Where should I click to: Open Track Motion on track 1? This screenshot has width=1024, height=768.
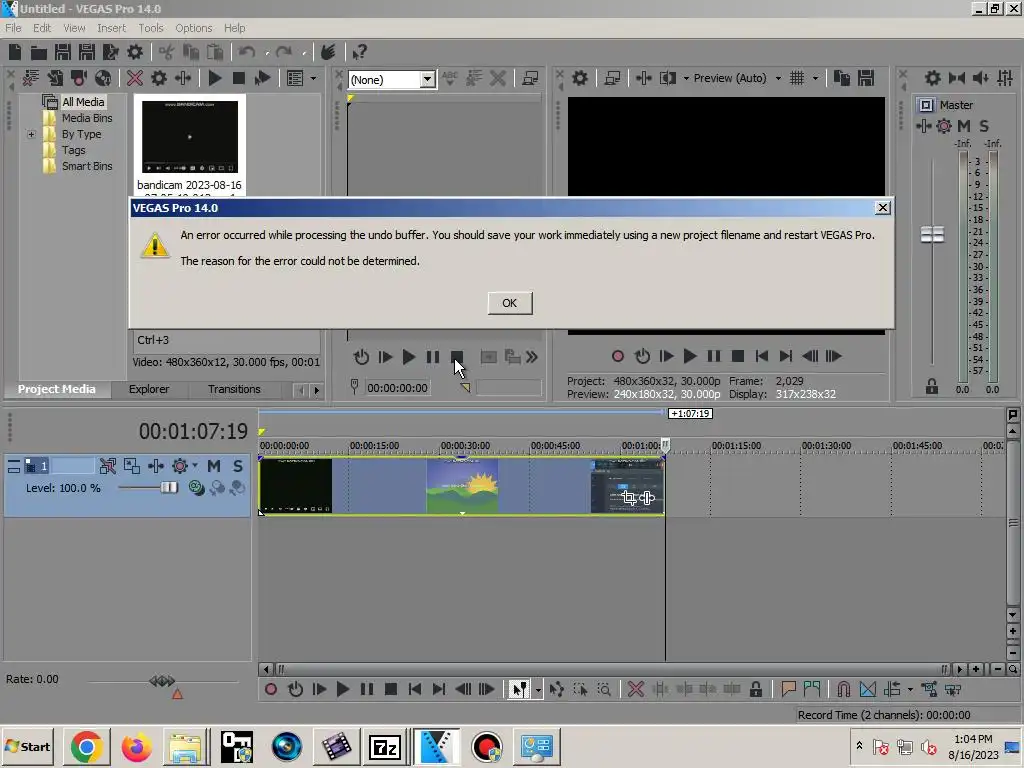pyautogui.click(x=132, y=466)
